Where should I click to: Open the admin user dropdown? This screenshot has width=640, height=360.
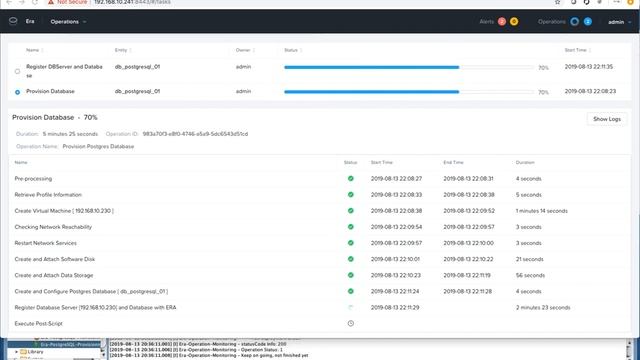coord(619,22)
